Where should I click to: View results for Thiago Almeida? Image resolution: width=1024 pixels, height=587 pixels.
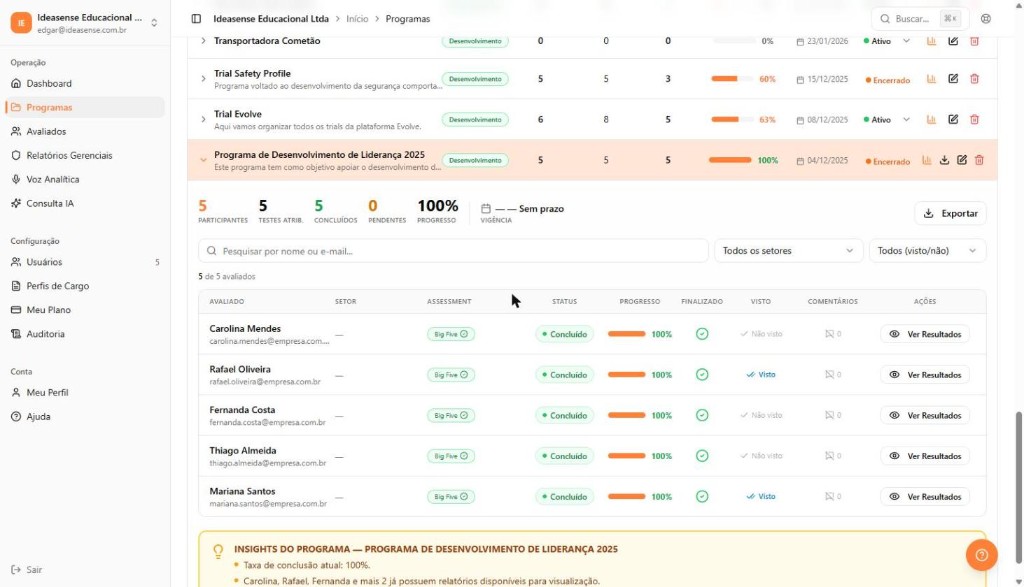[x=925, y=456]
